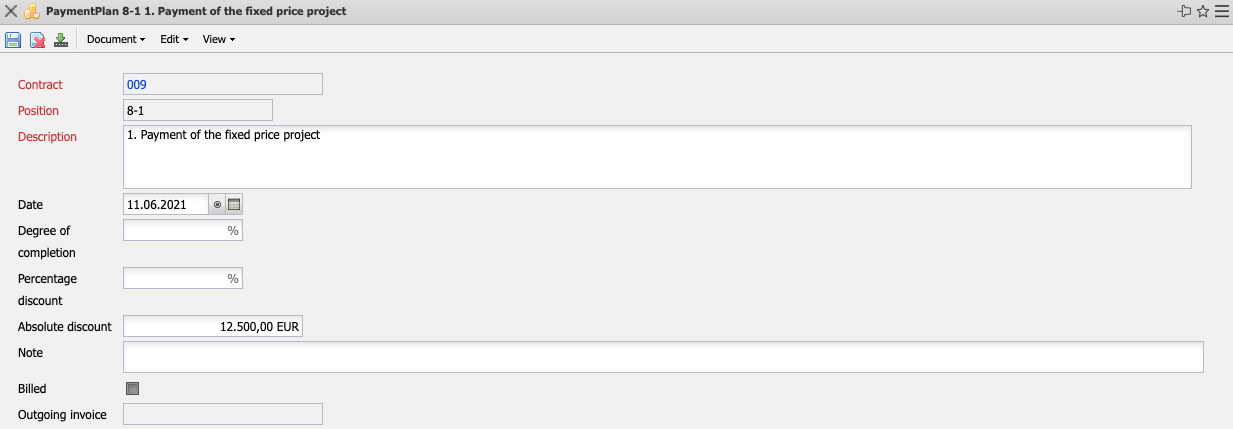The width and height of the screenshot is (1233, 429).
Task: Open the calendar date picker
Action: tap(235, 204)
